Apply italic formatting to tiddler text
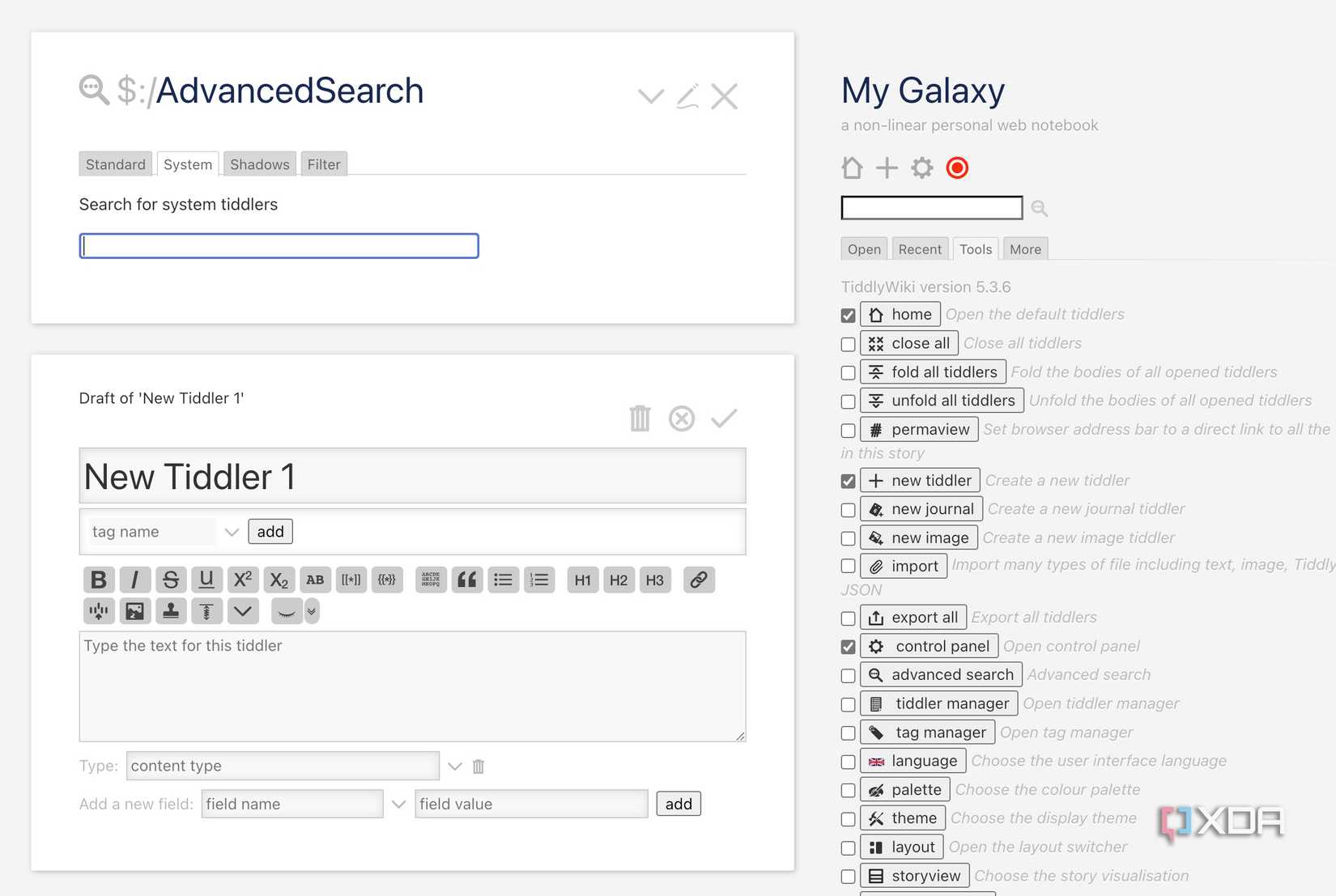This screenshot has height=896, width=1336. 134,580
